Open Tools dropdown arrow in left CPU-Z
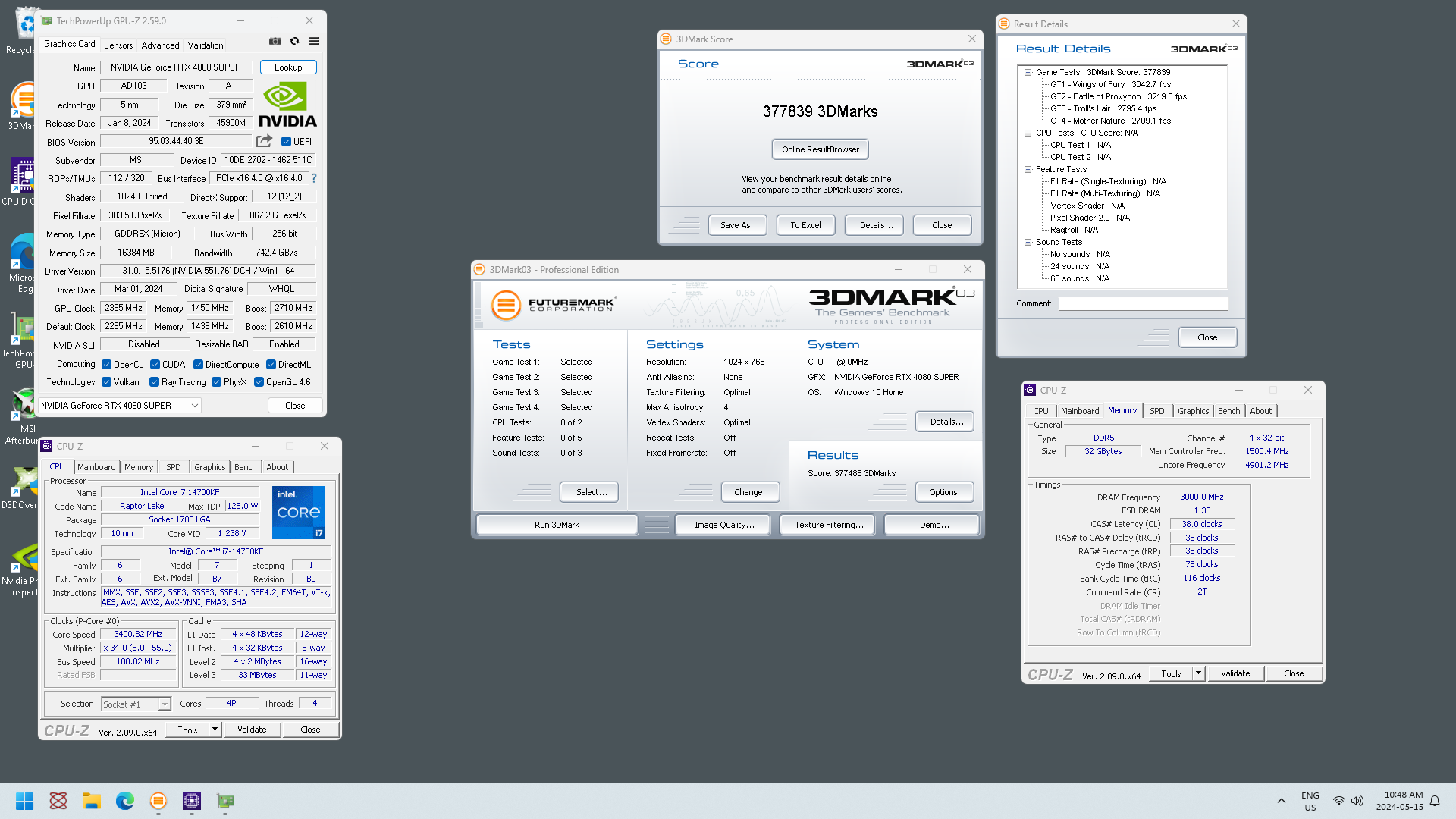This screenshot has height=819, width=1456. pos(215,730)
